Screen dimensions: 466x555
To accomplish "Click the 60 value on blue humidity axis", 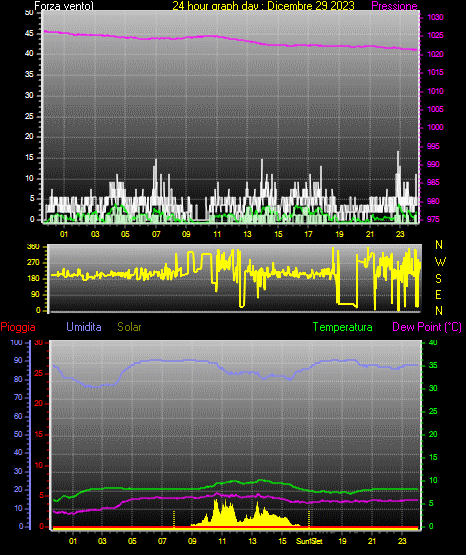I will [x=18, y=416].
